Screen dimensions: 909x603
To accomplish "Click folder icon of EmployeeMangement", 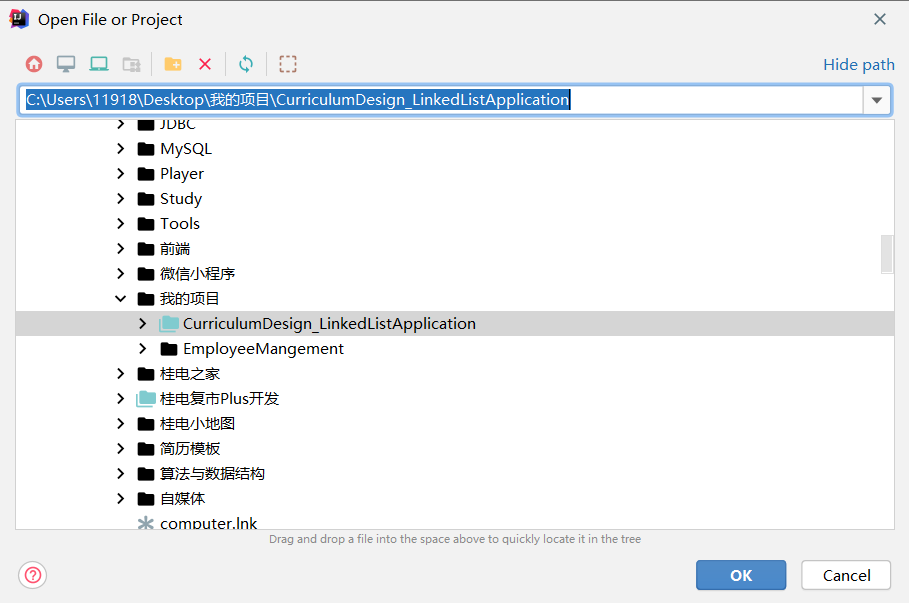I will click(169, 348).
